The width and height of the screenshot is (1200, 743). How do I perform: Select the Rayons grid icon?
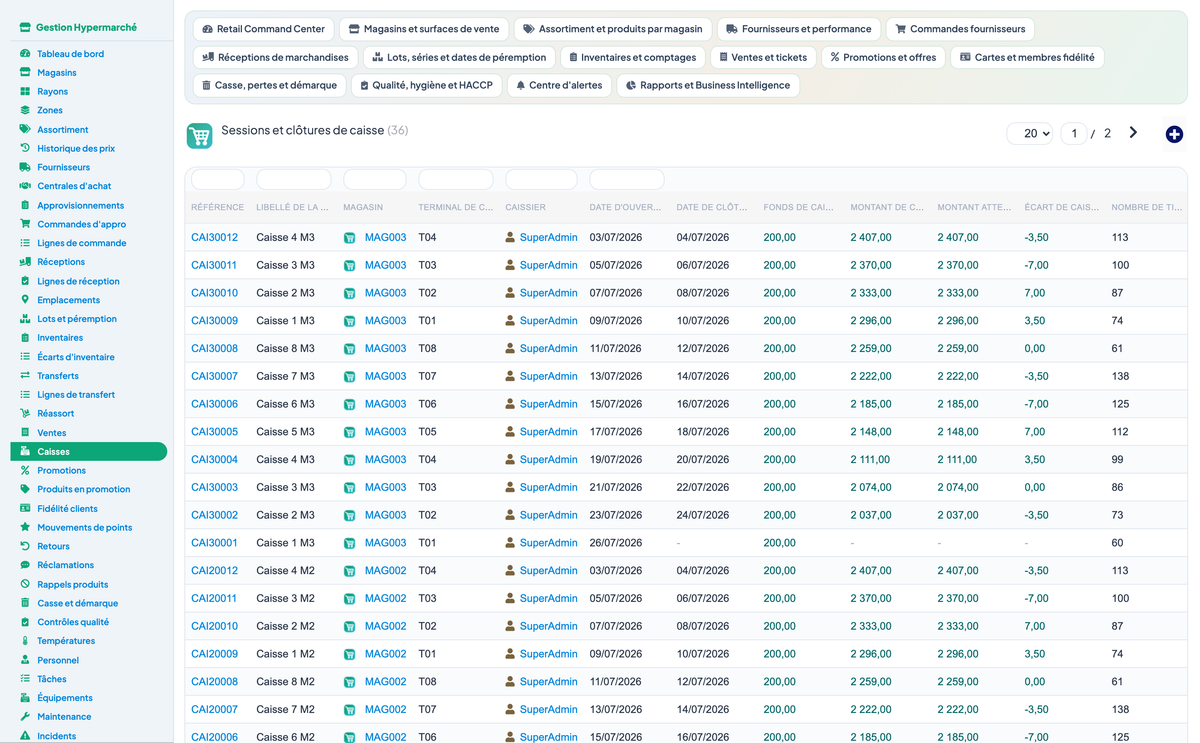click(x=25, y=91)
